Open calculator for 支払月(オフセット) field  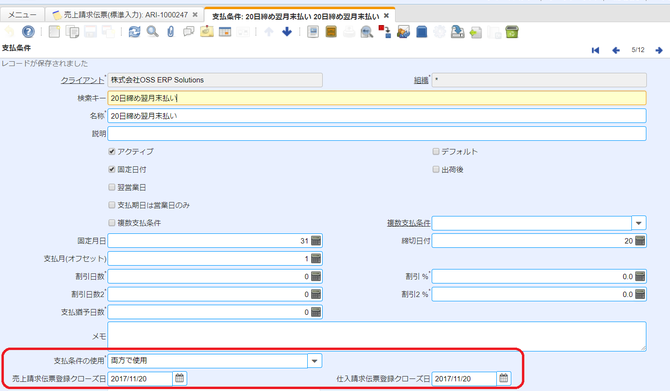point(316,259)
